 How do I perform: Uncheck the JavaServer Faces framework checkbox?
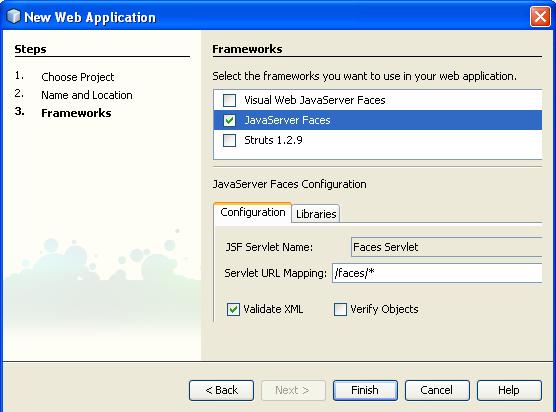pyautogui.click(x=229, y=120)
